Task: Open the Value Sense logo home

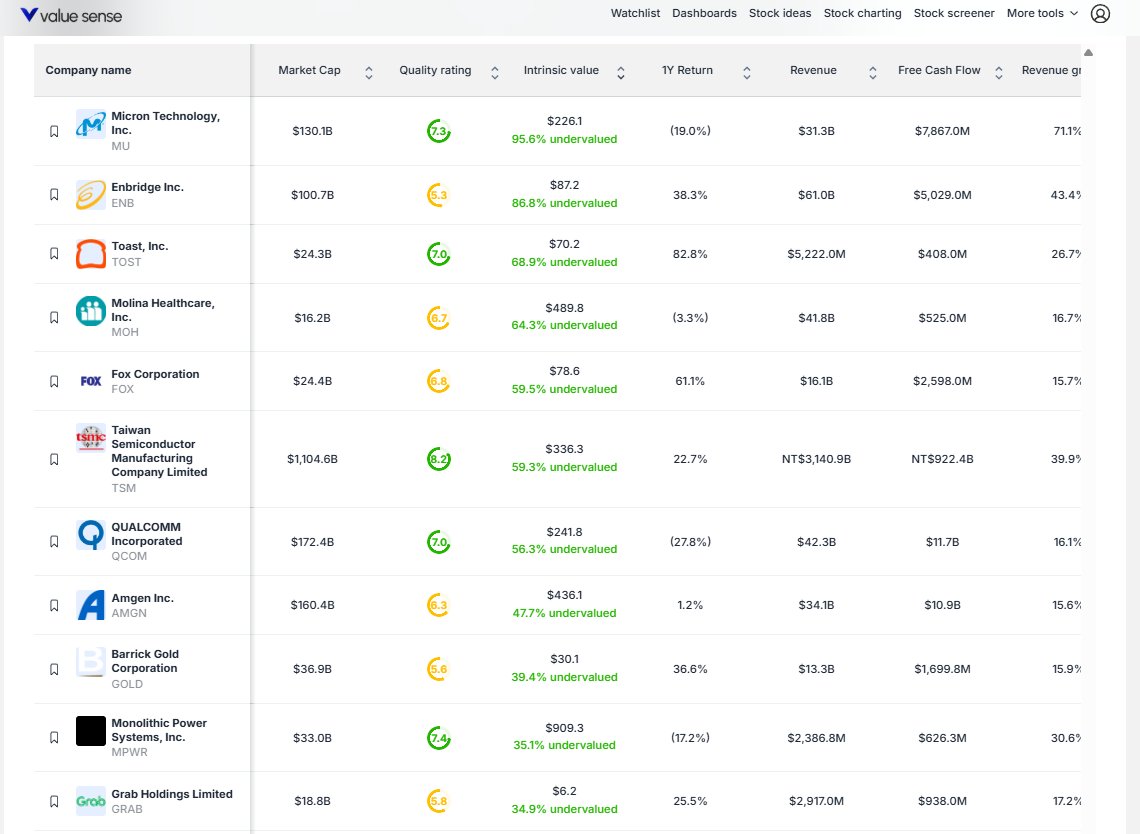Action: tap(71, 15)
